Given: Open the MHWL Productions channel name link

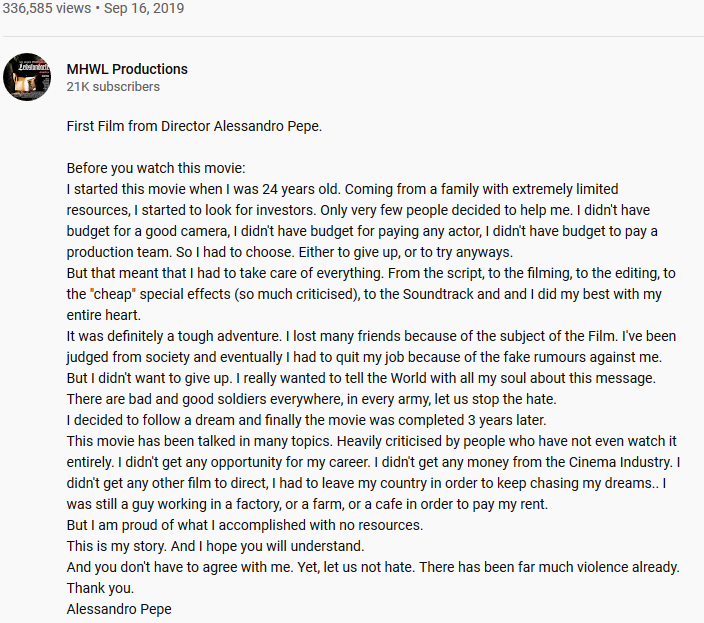Looking at the screenshot, I should click(x=127, y=69).
